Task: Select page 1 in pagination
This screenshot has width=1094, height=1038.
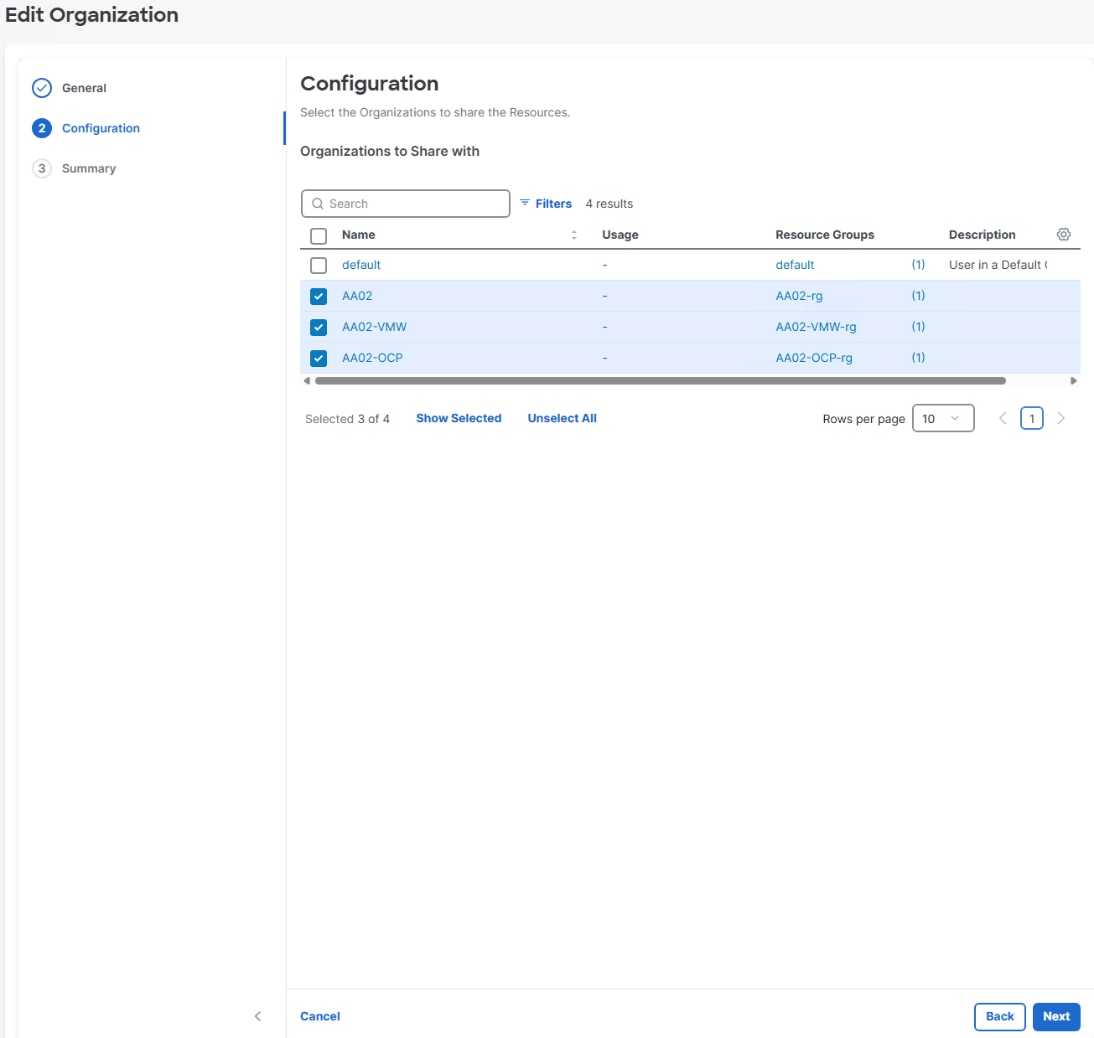Action: point(1031,419)
